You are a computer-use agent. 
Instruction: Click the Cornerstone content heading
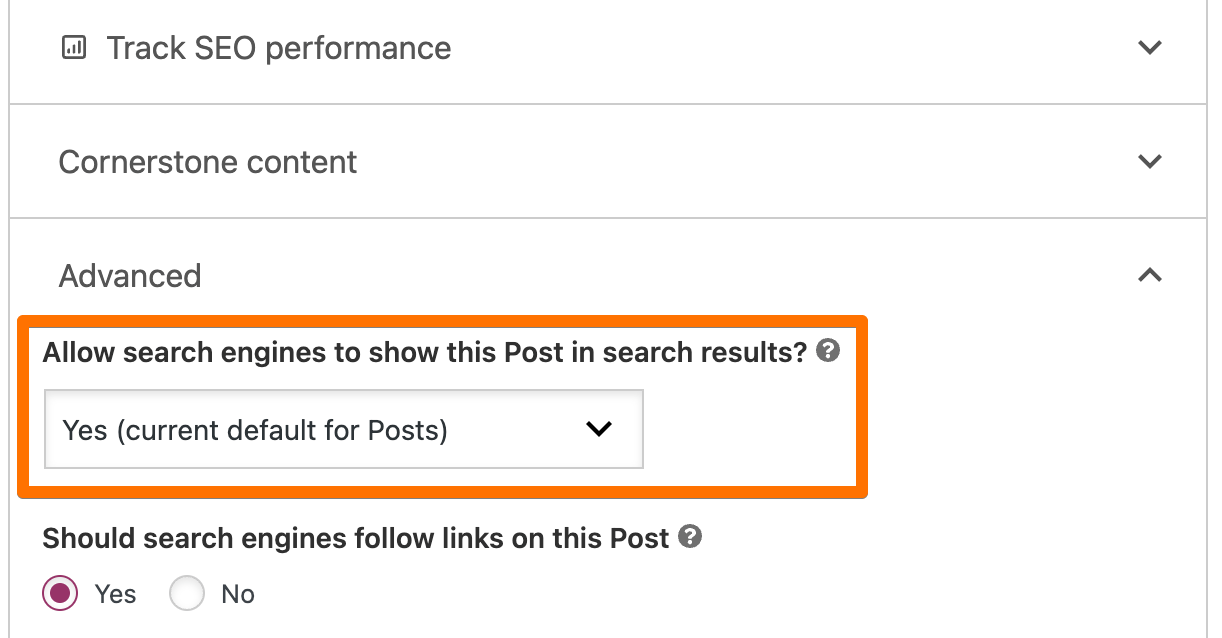click(208, 162)
